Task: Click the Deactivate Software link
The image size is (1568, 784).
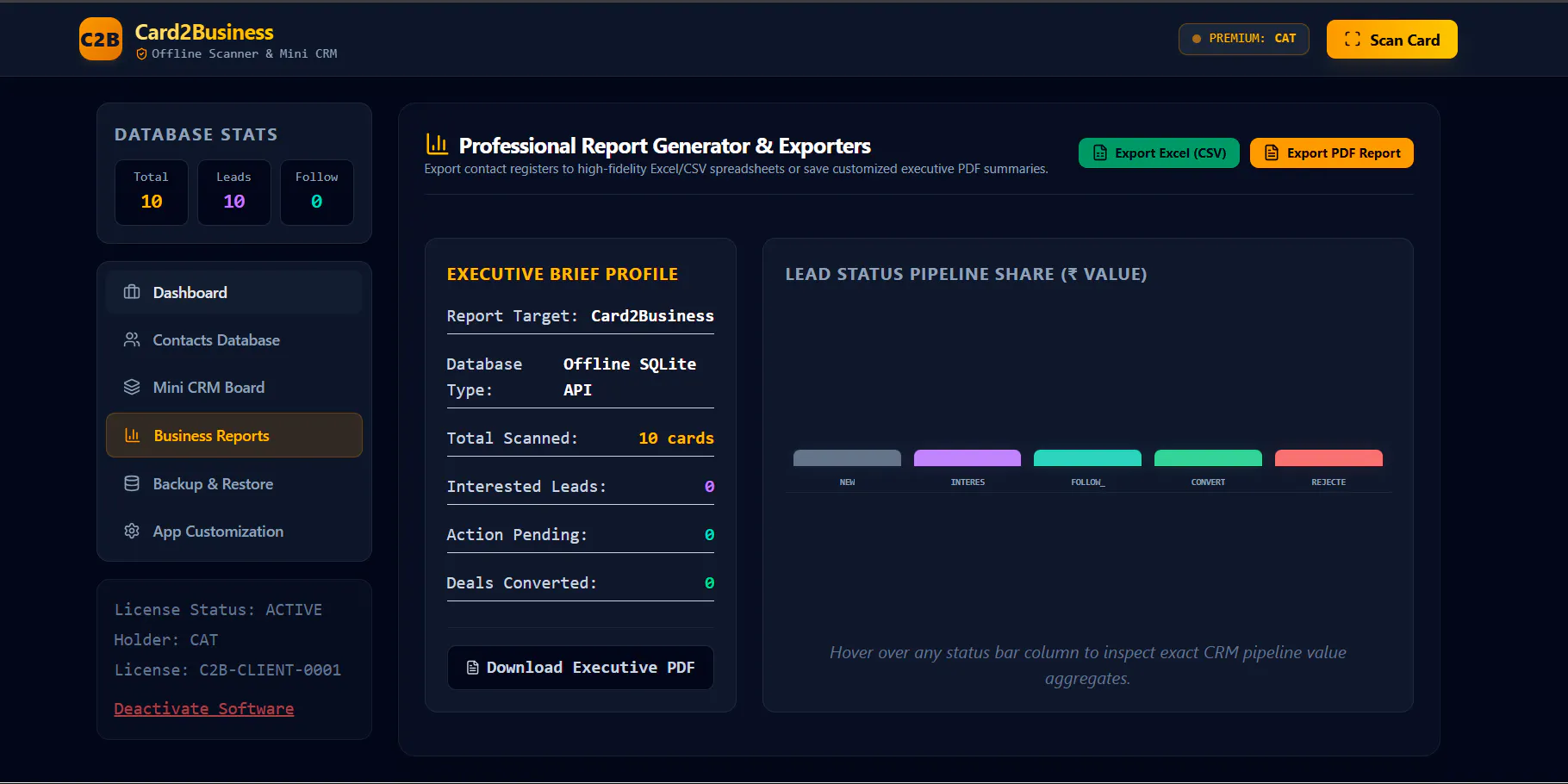Action: pos(204,708)
